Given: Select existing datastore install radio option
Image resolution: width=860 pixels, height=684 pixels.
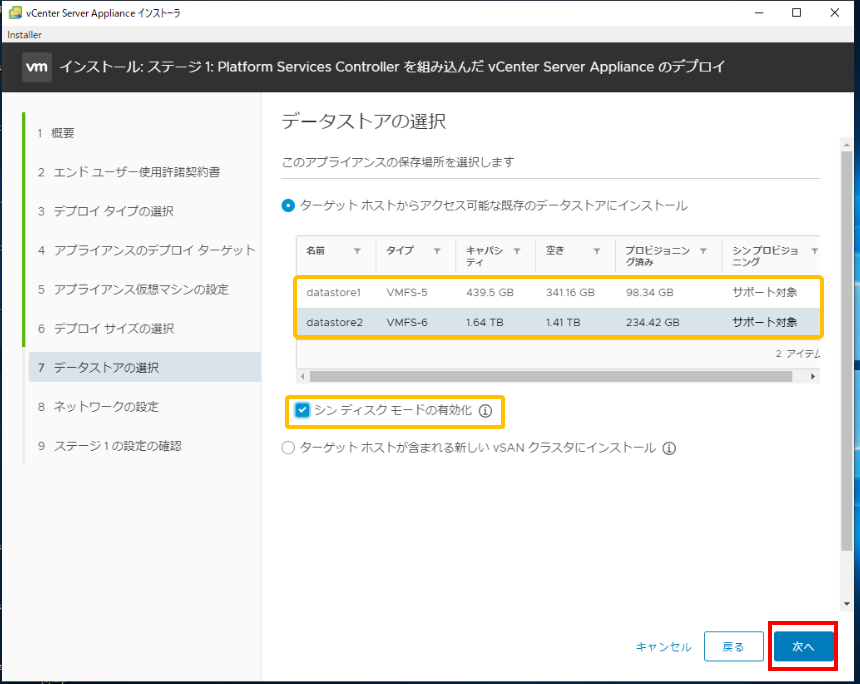Looking at the screenshot, I should 288,206.
